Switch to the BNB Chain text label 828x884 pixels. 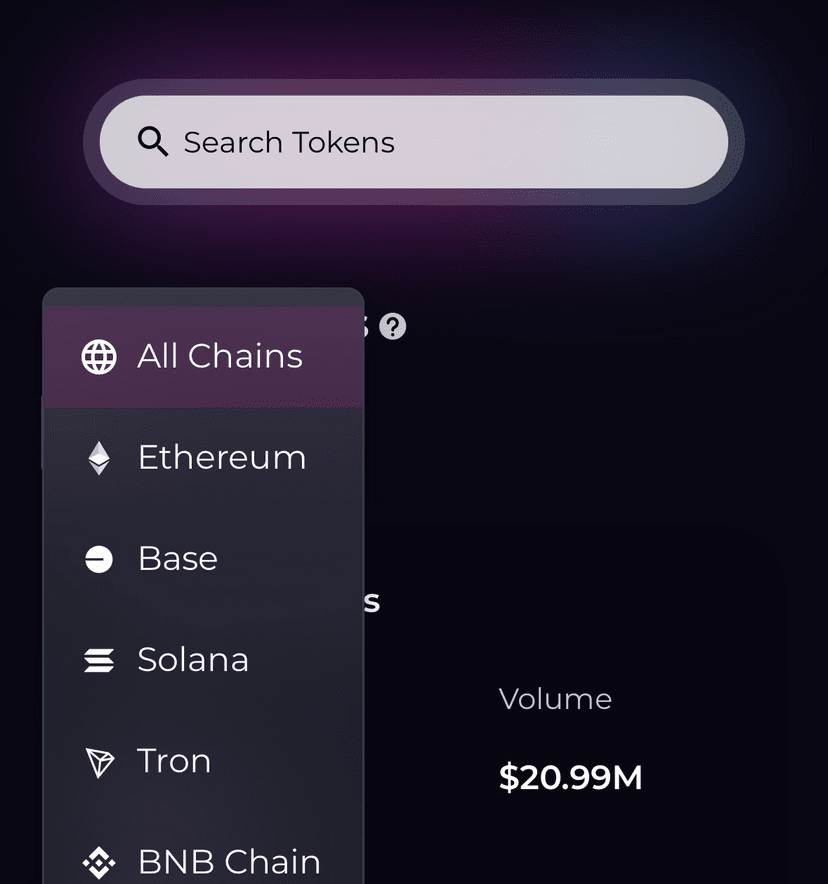[229, 862]
